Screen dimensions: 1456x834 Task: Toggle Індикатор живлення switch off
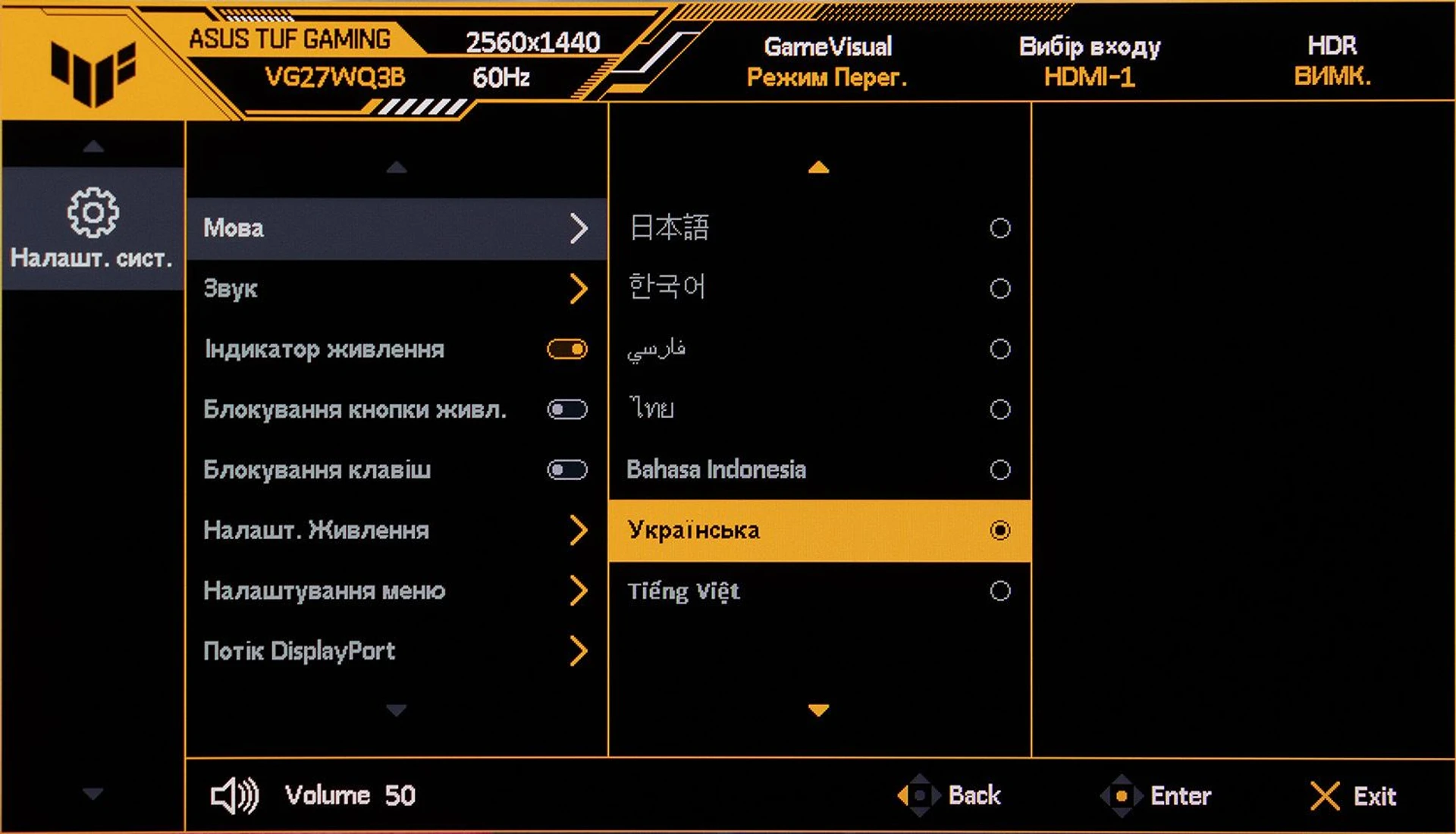567,349
